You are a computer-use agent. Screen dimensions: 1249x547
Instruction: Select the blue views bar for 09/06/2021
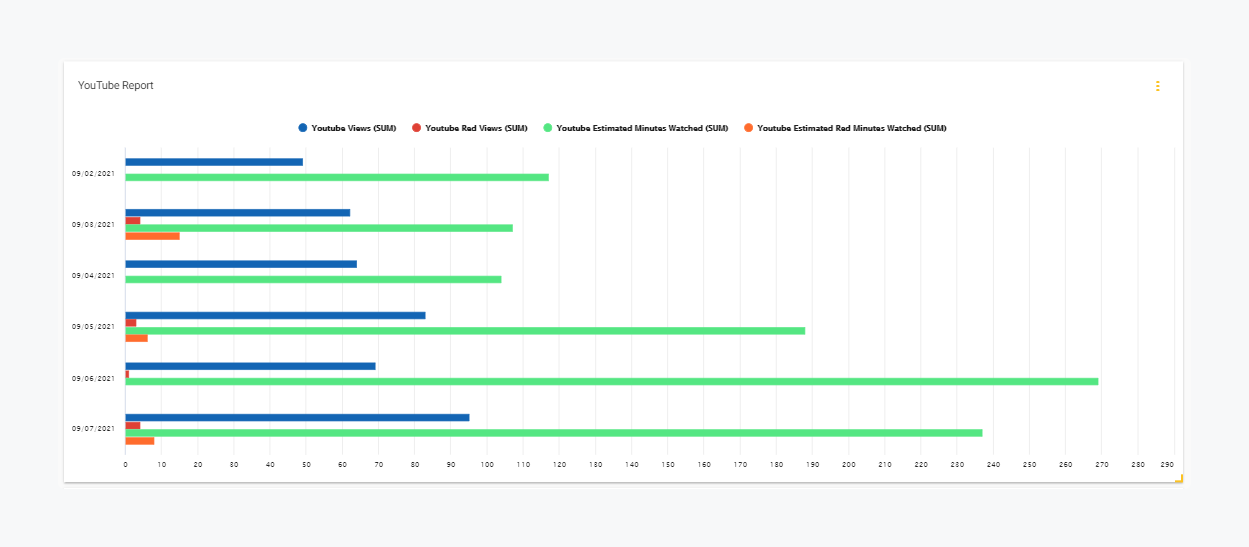coord(250,366)
